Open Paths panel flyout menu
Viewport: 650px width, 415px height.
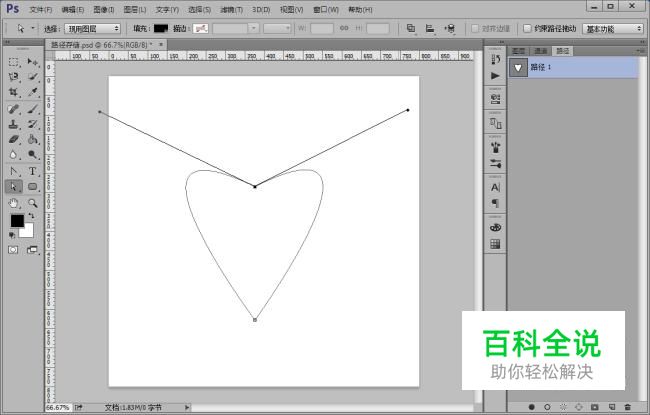[x=642, y=51]
